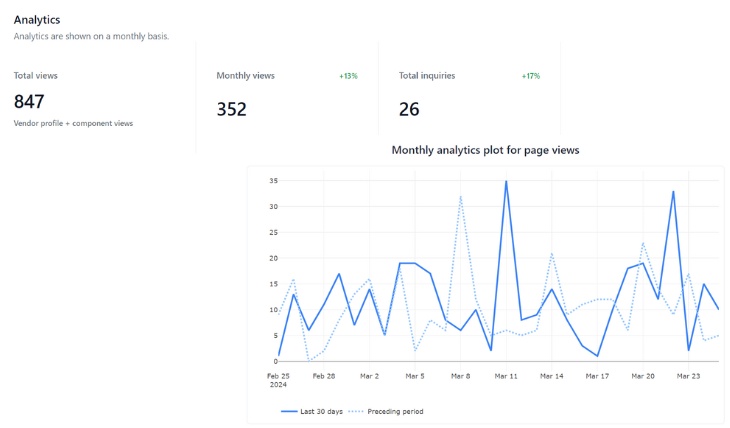This screenshot has width=730, height=428.
Task: Click the Total inquiries label
Action: point(427,75)
